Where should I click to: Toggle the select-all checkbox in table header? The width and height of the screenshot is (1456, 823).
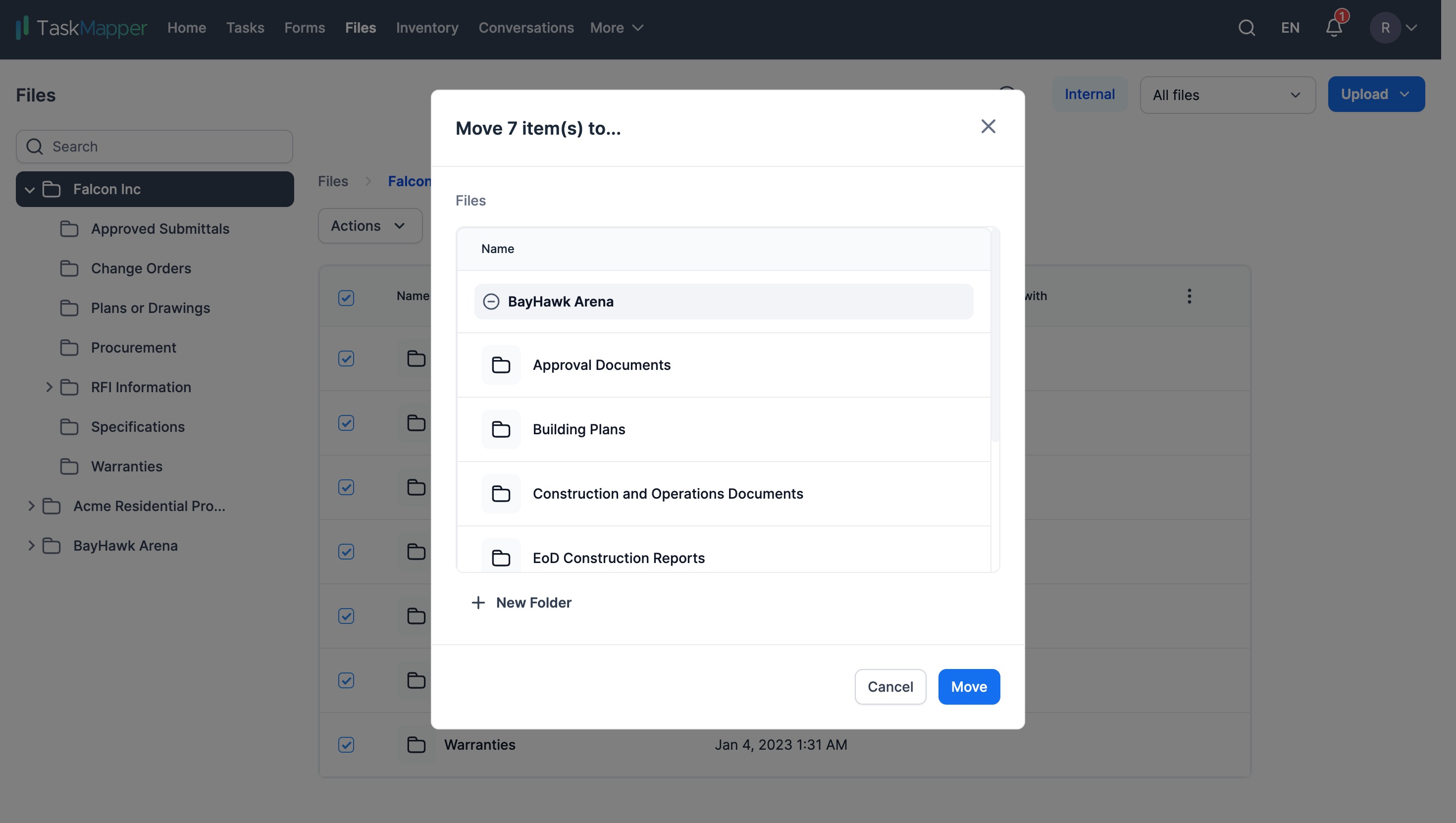pos(346,298)
